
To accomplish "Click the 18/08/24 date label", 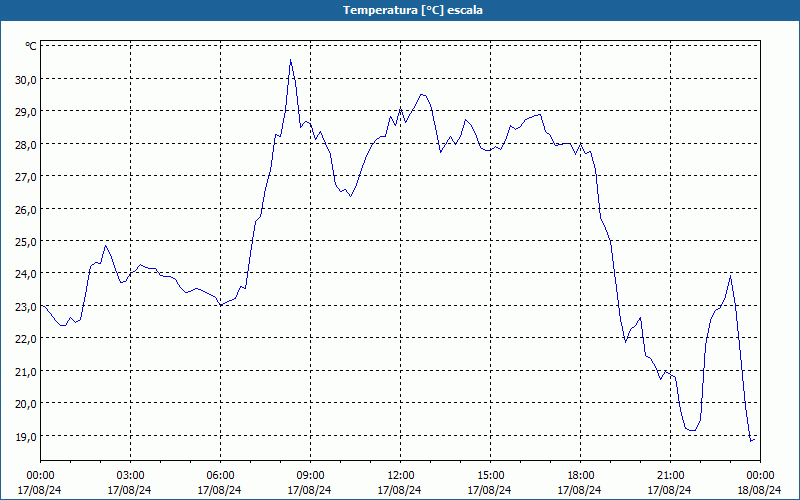I will tap(760, 490).
